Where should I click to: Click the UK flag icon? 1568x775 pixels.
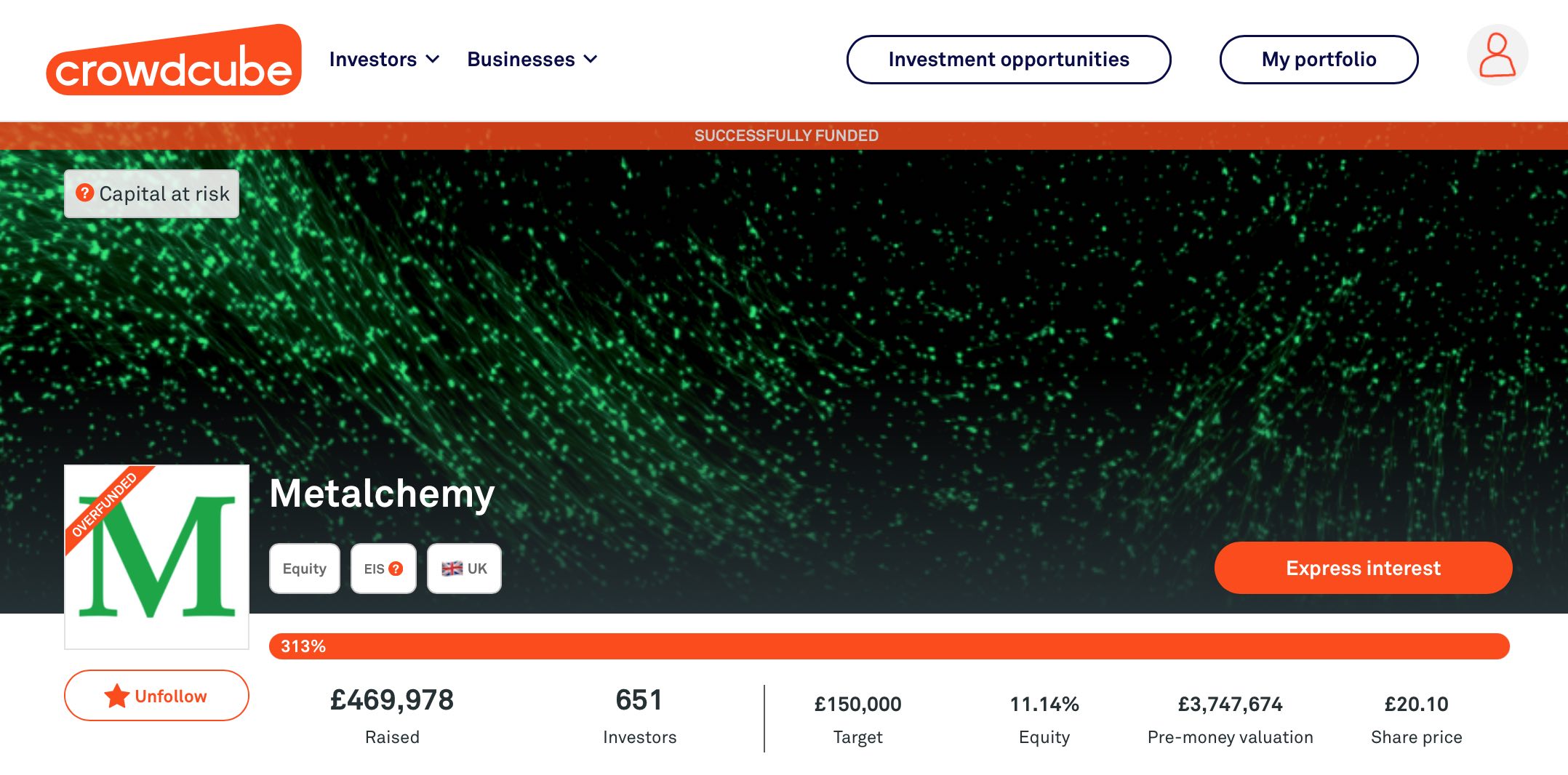pos(452,569)
